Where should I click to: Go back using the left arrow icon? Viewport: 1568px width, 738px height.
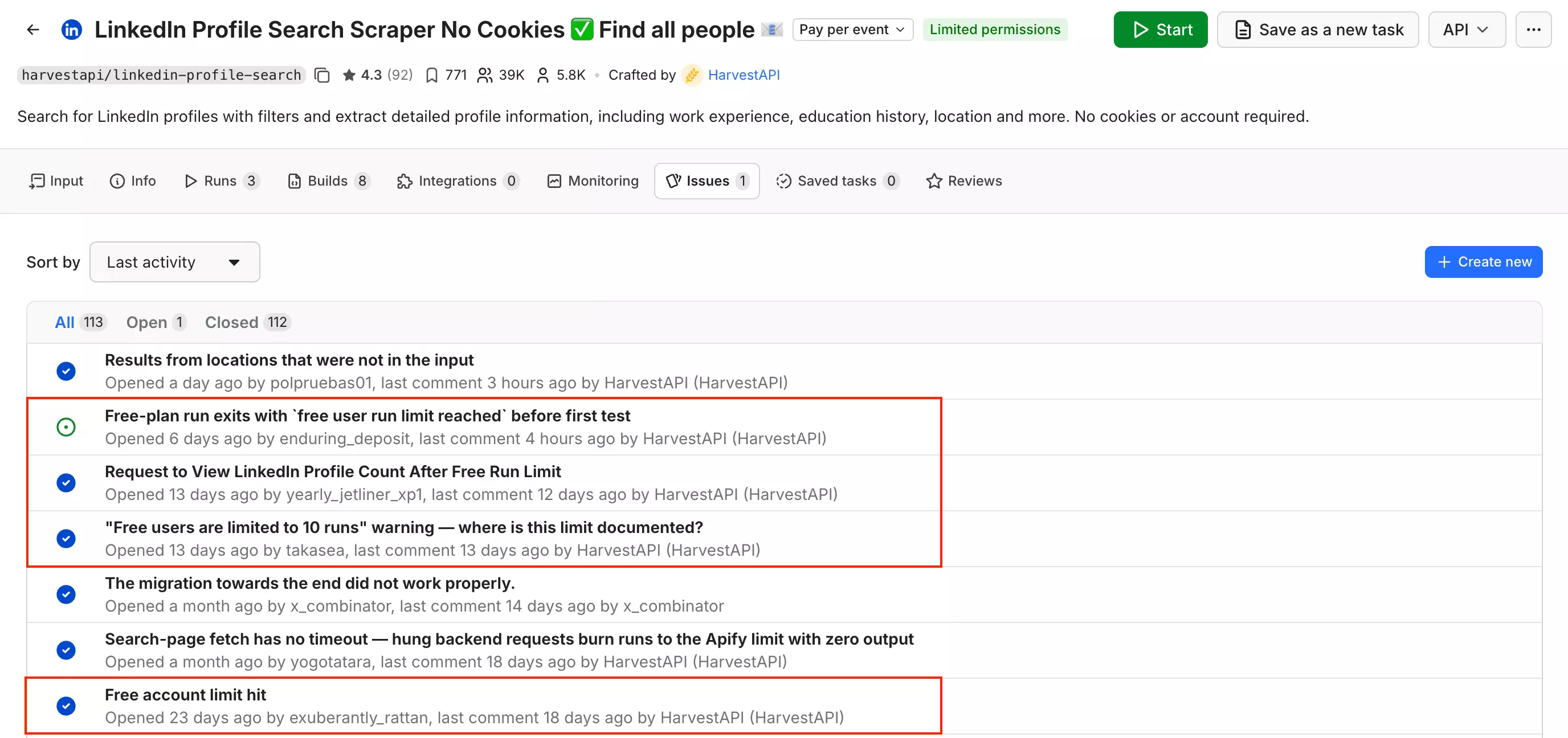click(33, 29)
